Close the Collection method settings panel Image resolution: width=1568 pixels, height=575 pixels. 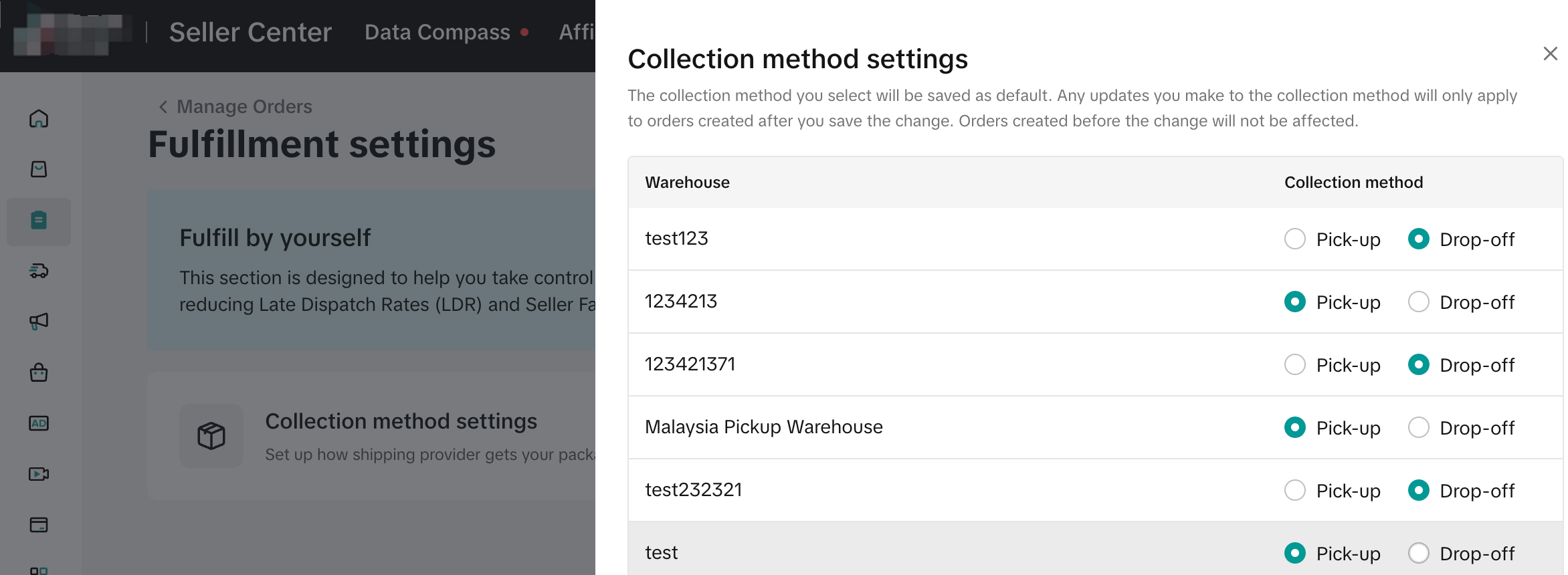[x=1550, y=53]
